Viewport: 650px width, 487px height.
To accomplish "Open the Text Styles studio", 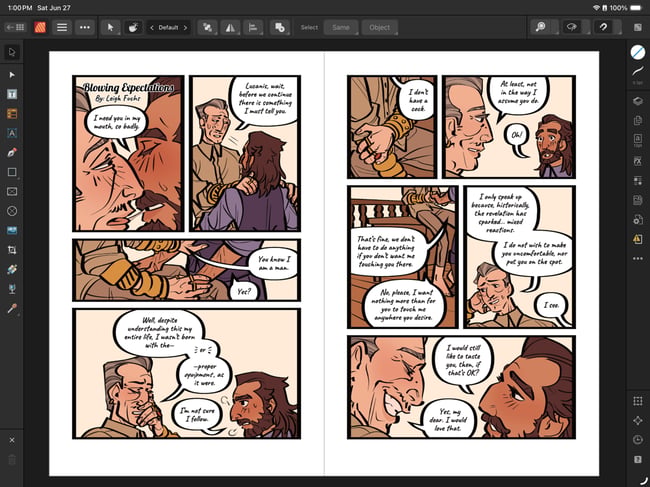I will [638, 181].
